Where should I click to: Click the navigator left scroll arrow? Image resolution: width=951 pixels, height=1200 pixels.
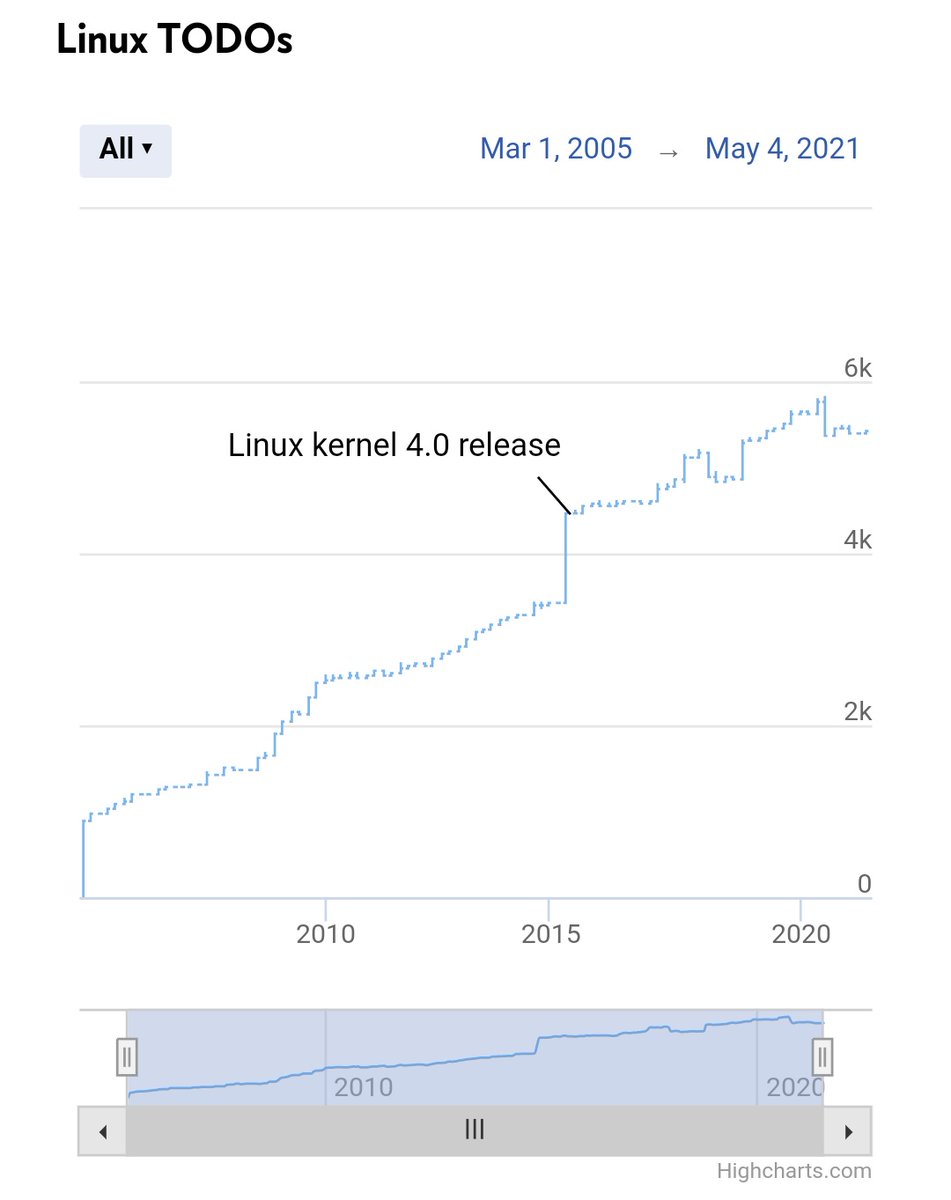(x=102, y=1132)
